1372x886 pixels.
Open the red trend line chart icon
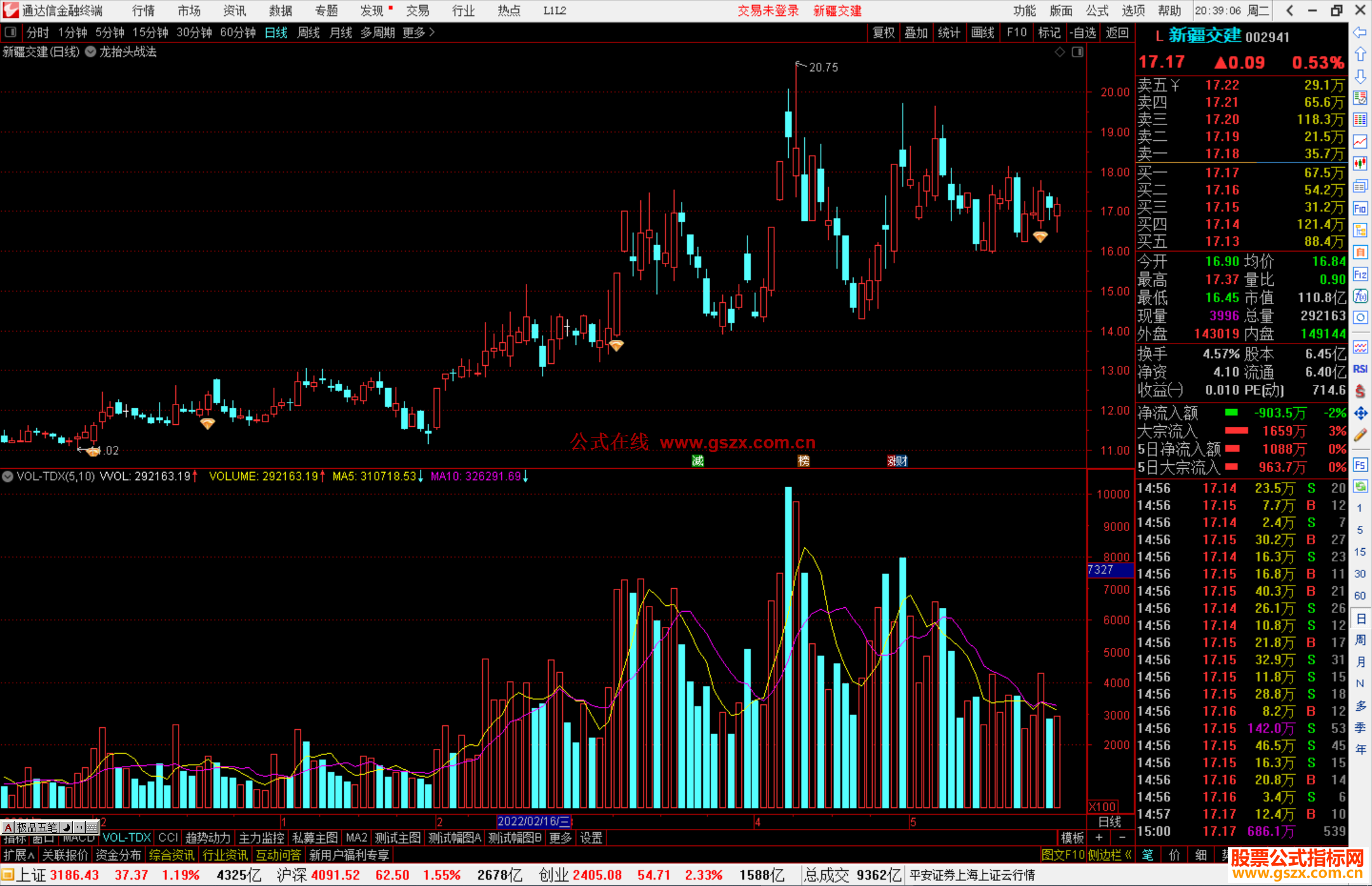(x=1360, y=141)
